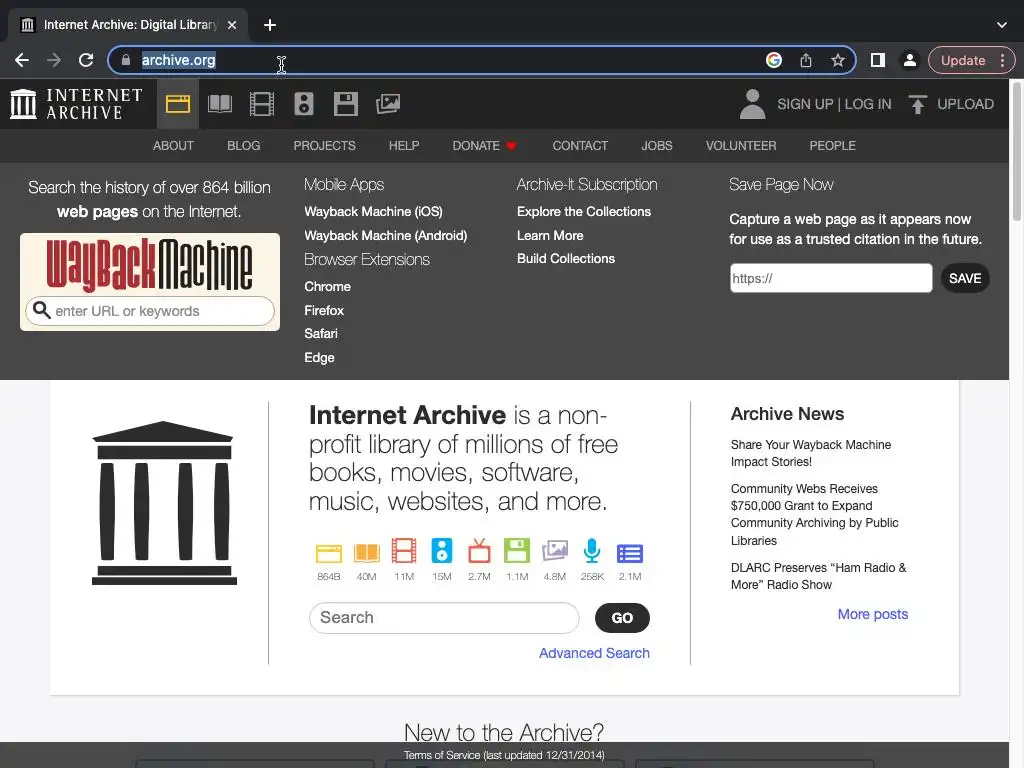Open the BLOG menu item
Viewport: 1024px width, 768px height.
pyautogui.click(x=244, y=146)
